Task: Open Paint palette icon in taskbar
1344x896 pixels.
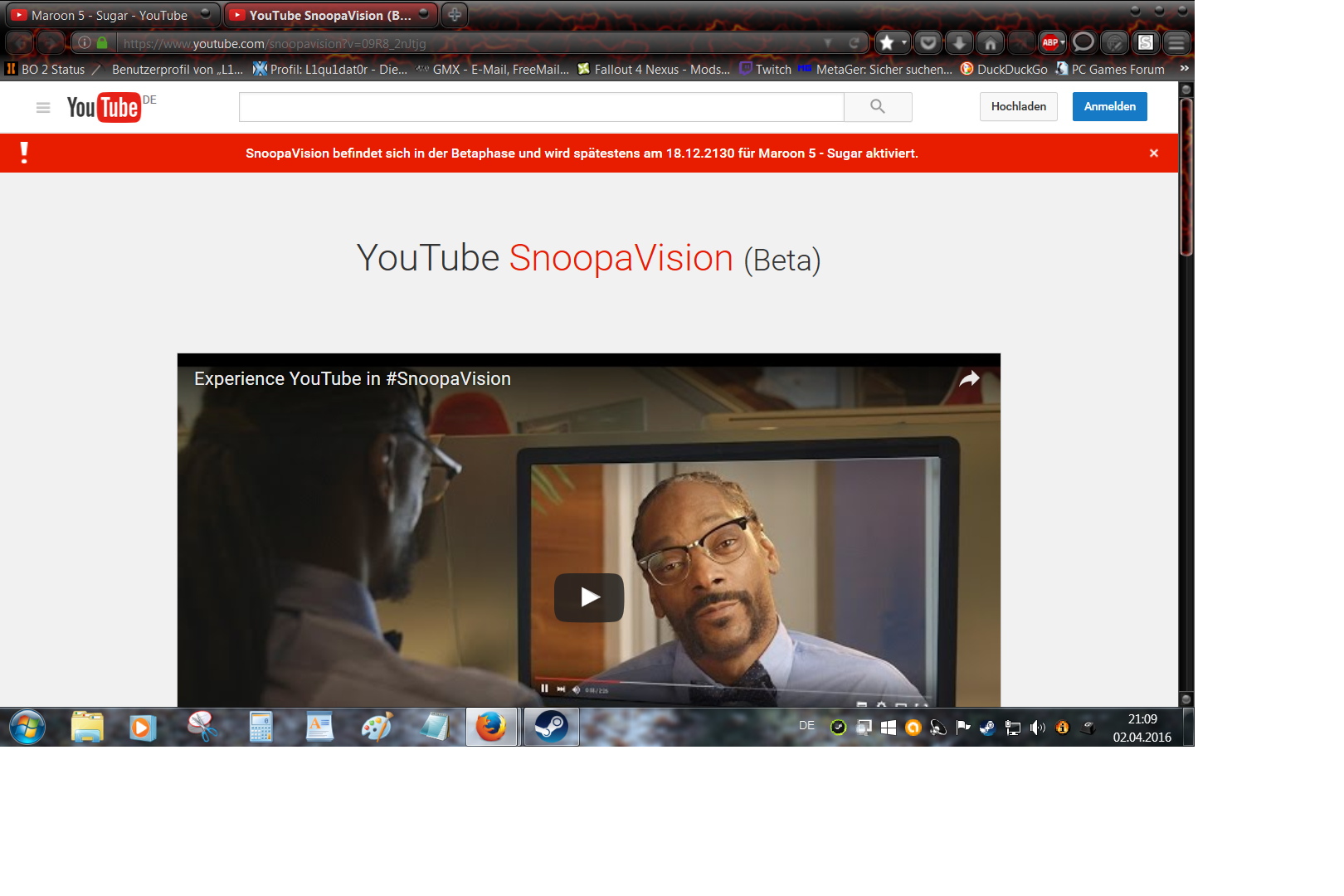Action: pyautogui.click(x=377, y=728)
